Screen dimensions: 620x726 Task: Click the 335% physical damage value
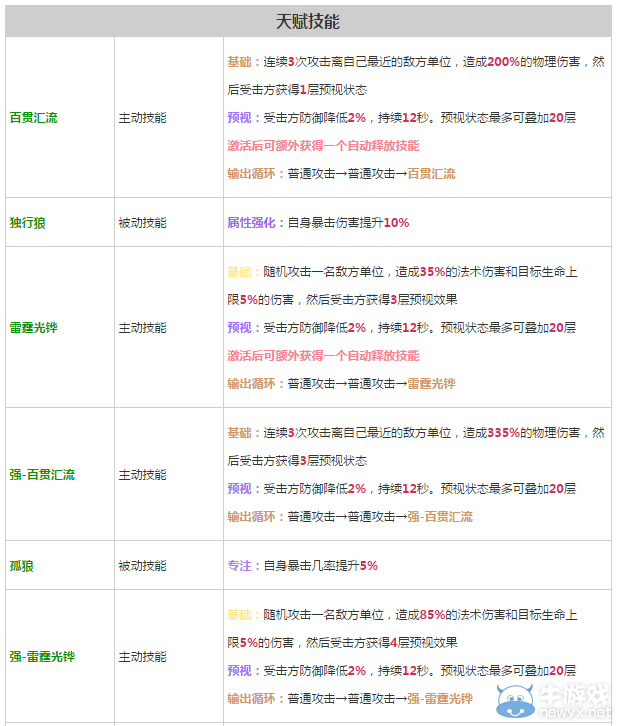point(503,433)
